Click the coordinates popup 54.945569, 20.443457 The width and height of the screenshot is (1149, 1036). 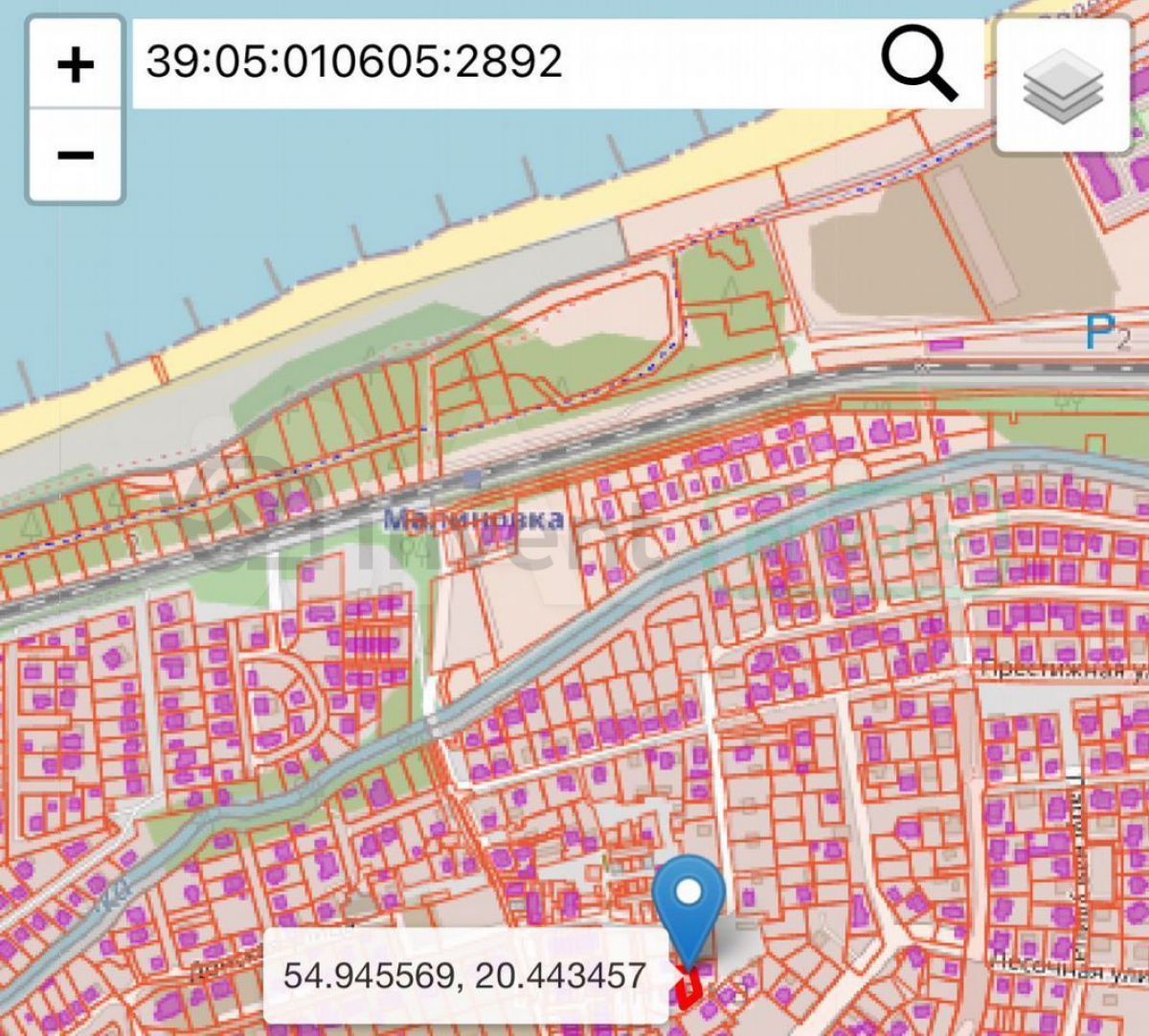tap(464, 975)
